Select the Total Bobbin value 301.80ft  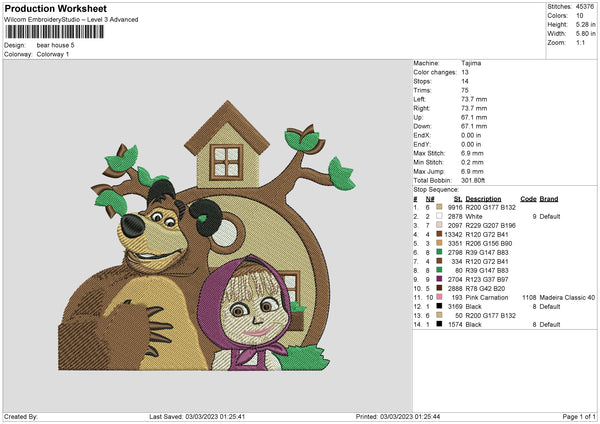[x=473, y=181]
